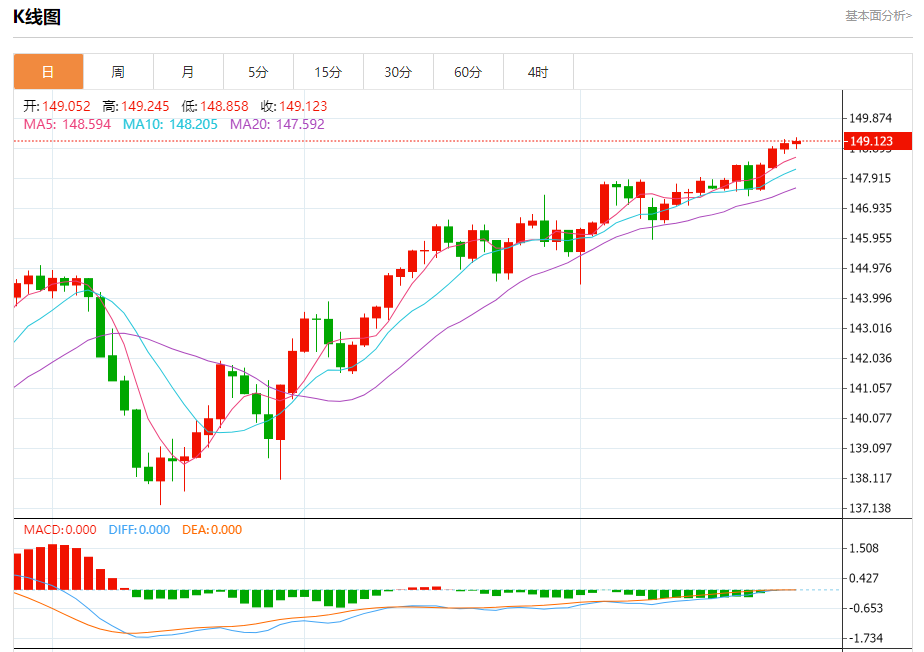The width and height of the screenshot is (924, 652).
Task: Click the 138.117 price axis label
Action: (x=870, y=479)
